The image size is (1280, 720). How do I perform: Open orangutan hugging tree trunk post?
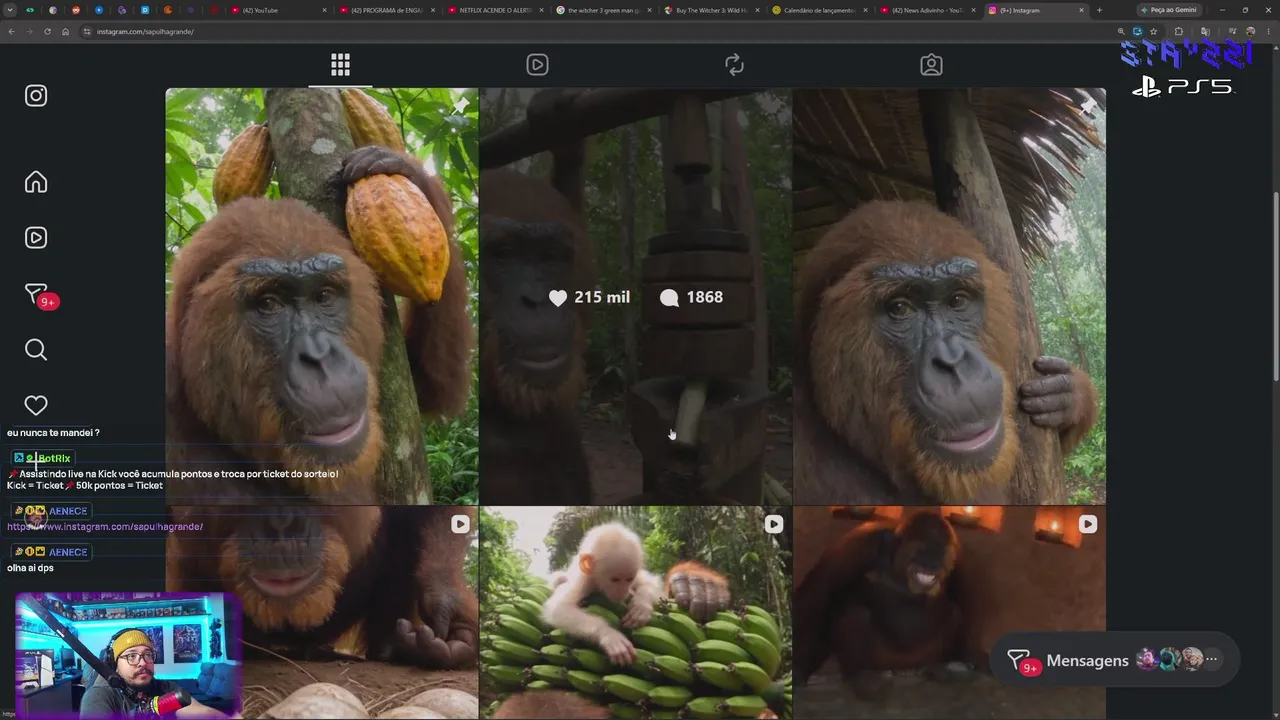[949, 296]
